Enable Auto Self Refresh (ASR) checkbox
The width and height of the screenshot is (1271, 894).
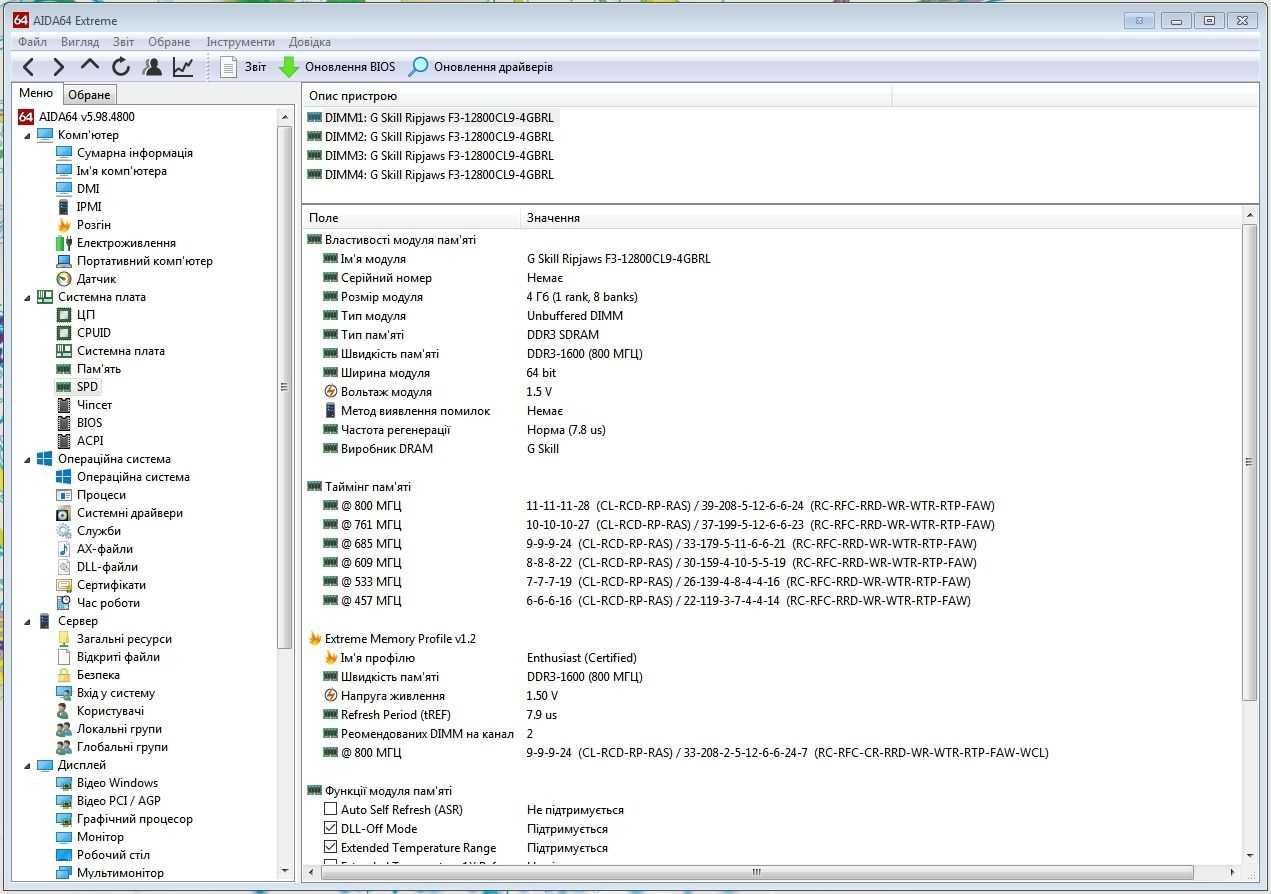pyautogui.click(x=331, y=809)
